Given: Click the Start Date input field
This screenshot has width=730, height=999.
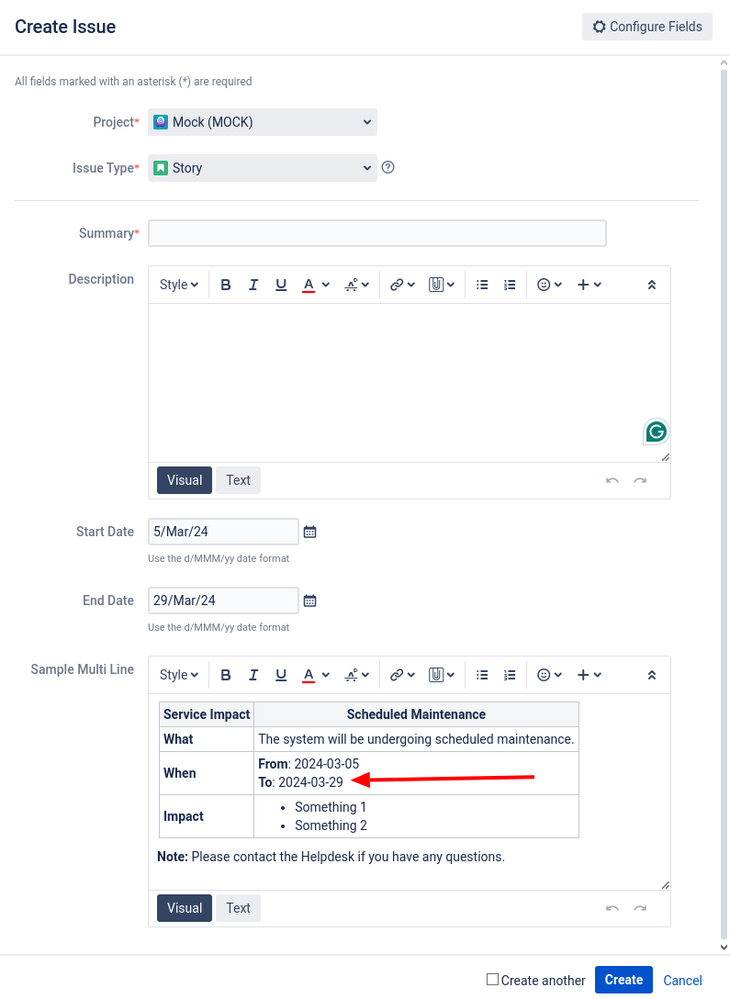Looking at the screenshot, I should (224, 532).
